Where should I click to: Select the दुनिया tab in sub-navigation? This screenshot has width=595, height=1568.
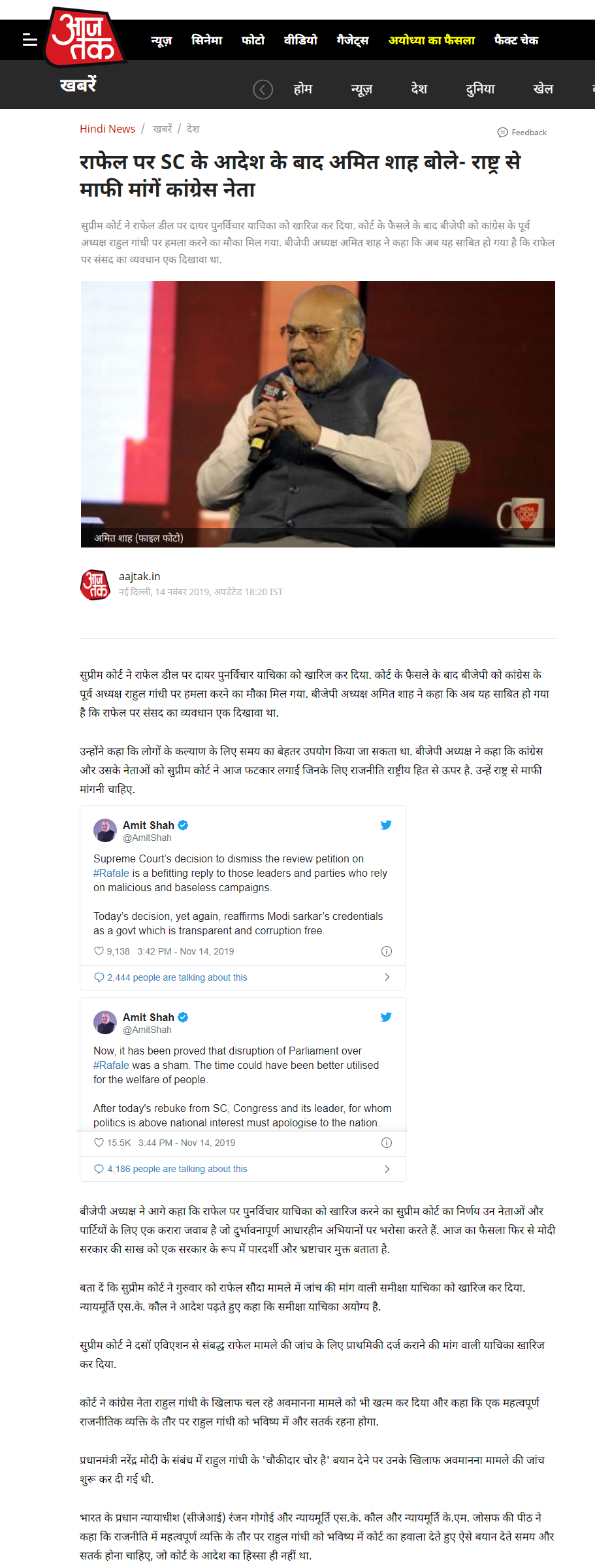[x=480, y=89]
